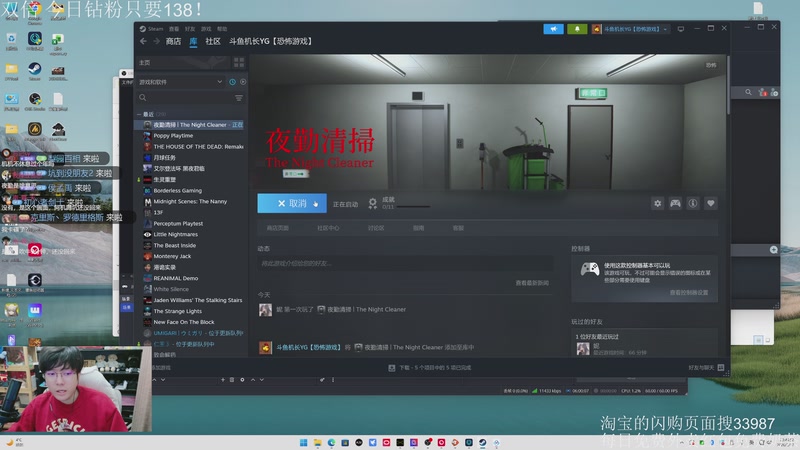Open controller layout icon
This screenshot has height=450, width=800.
675,204
